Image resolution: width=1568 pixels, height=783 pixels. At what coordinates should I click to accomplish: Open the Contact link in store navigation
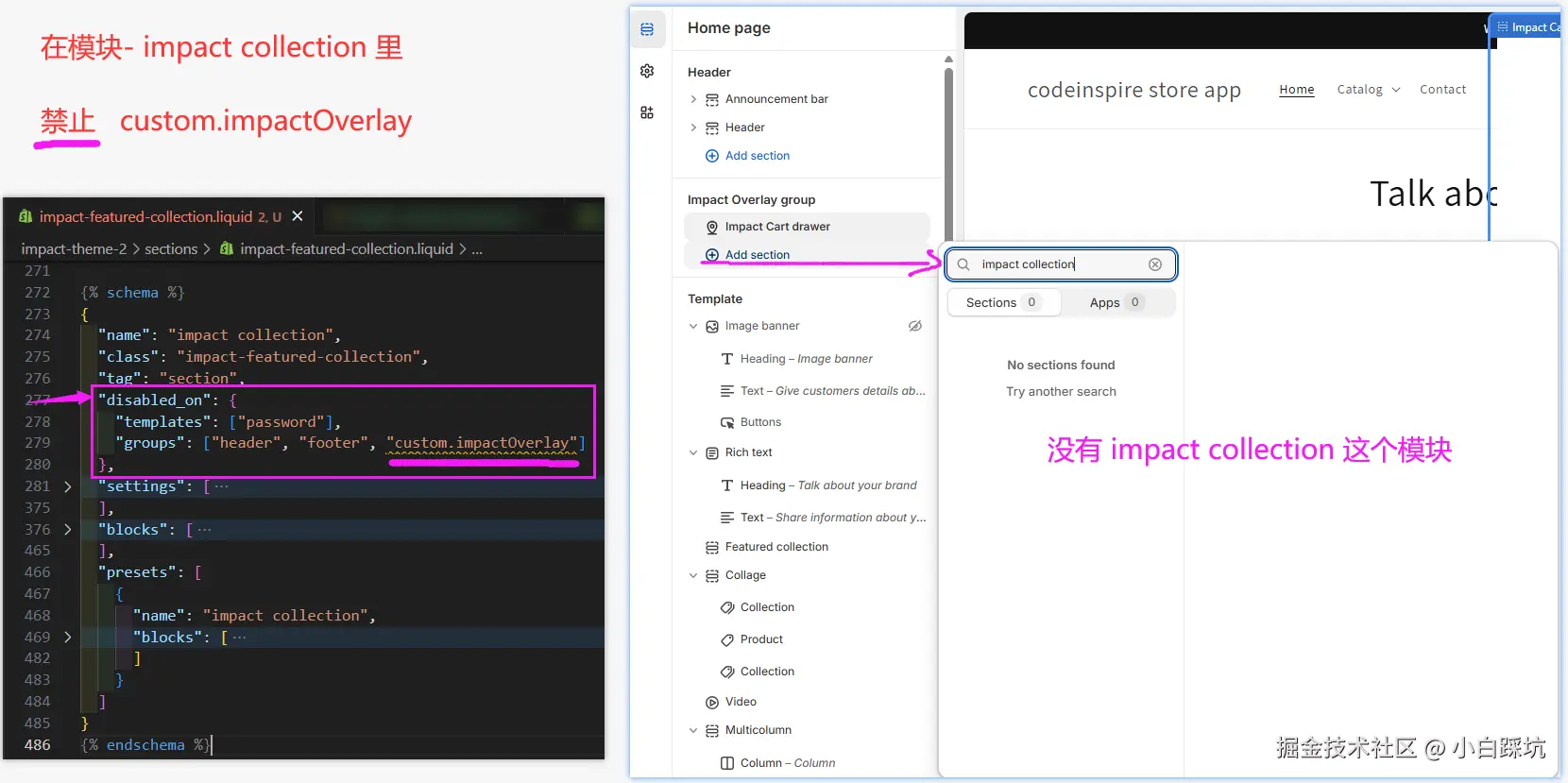(x=1442, y=90)
